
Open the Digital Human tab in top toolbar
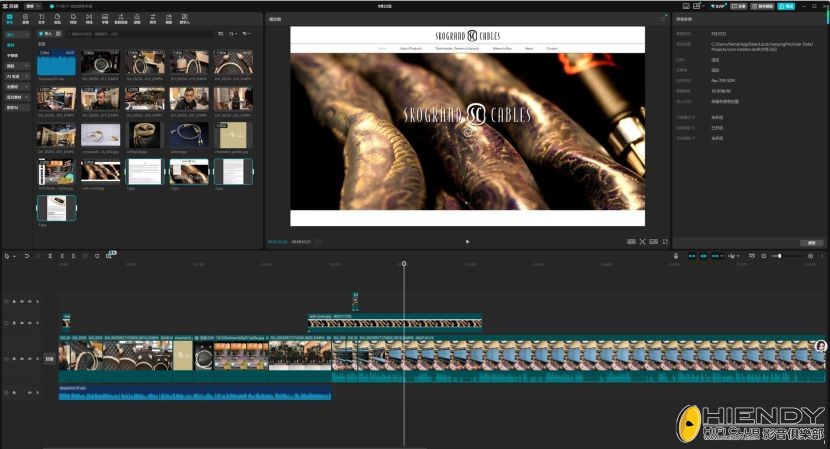[x=184, y=19]
